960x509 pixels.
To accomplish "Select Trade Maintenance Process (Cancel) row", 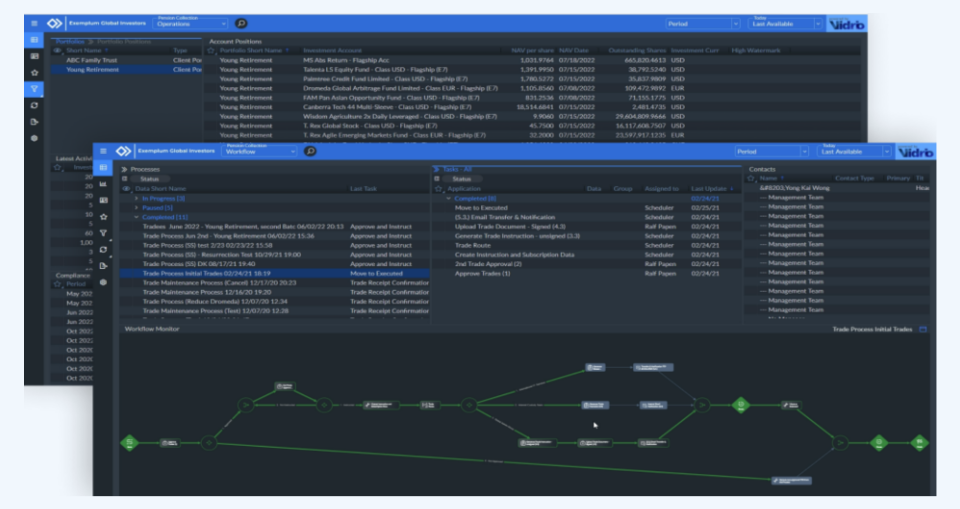I will 275,283.
